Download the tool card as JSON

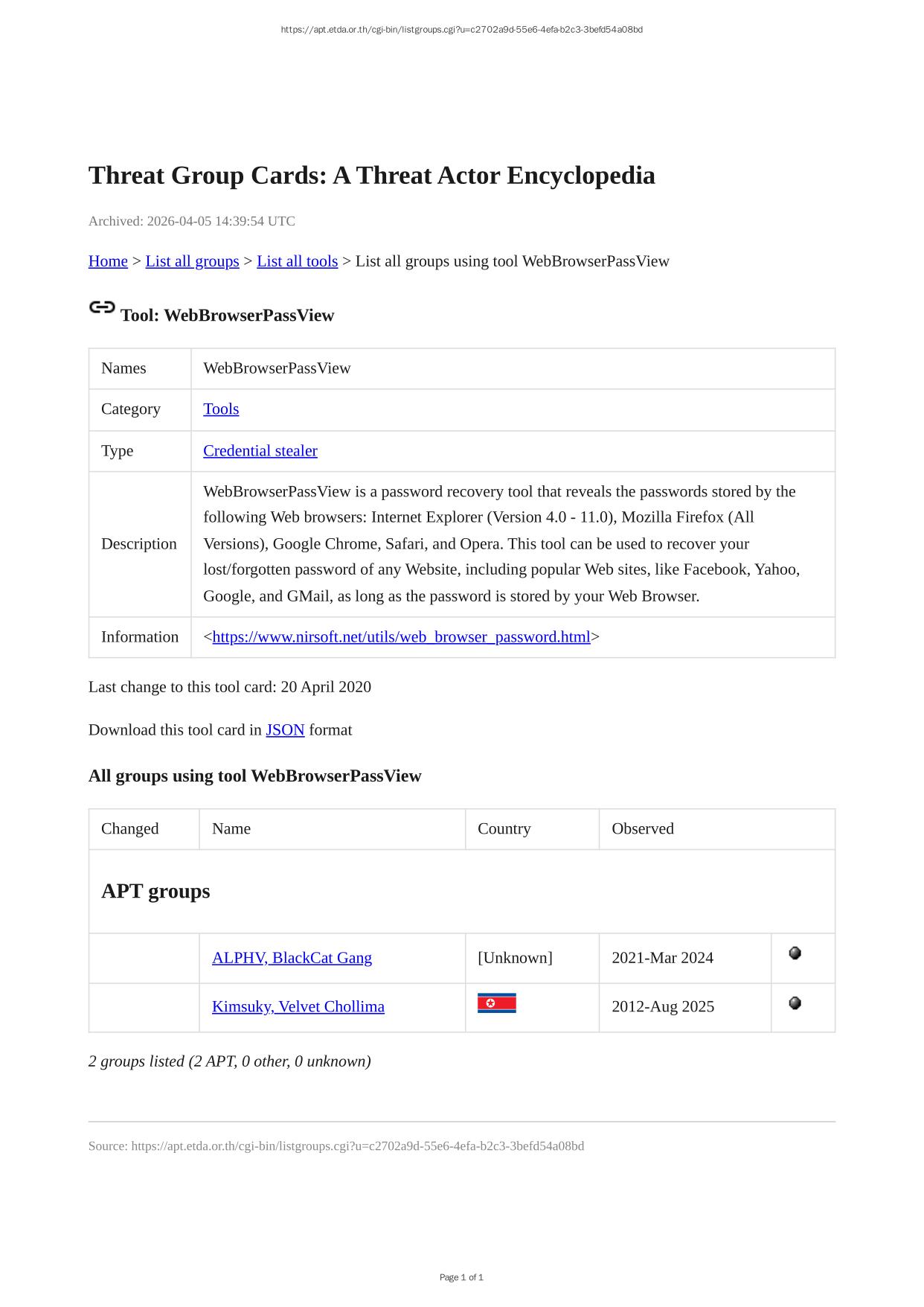pyautogui.click(x=285, y=730)
